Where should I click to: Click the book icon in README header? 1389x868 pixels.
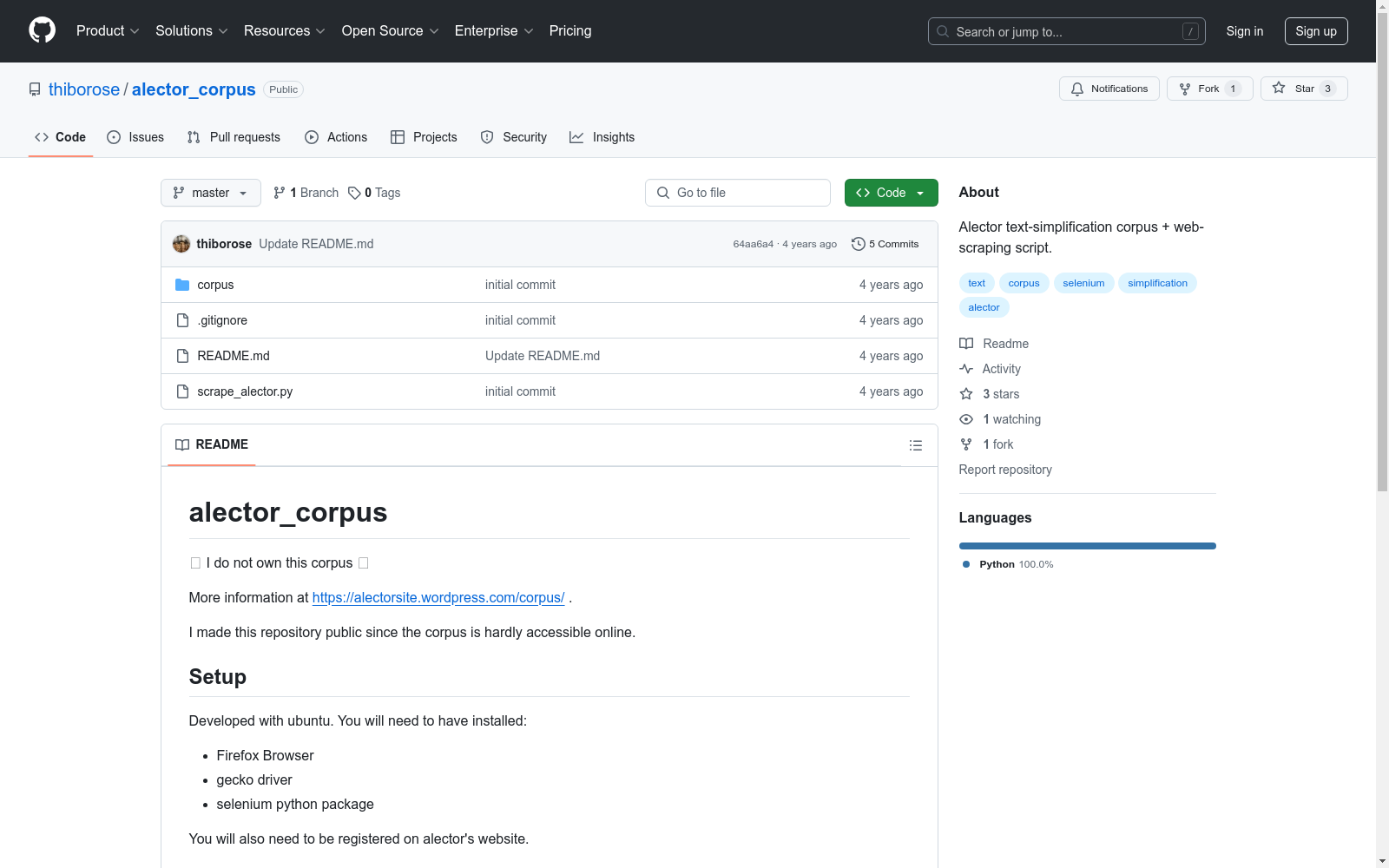click(182, 444)
